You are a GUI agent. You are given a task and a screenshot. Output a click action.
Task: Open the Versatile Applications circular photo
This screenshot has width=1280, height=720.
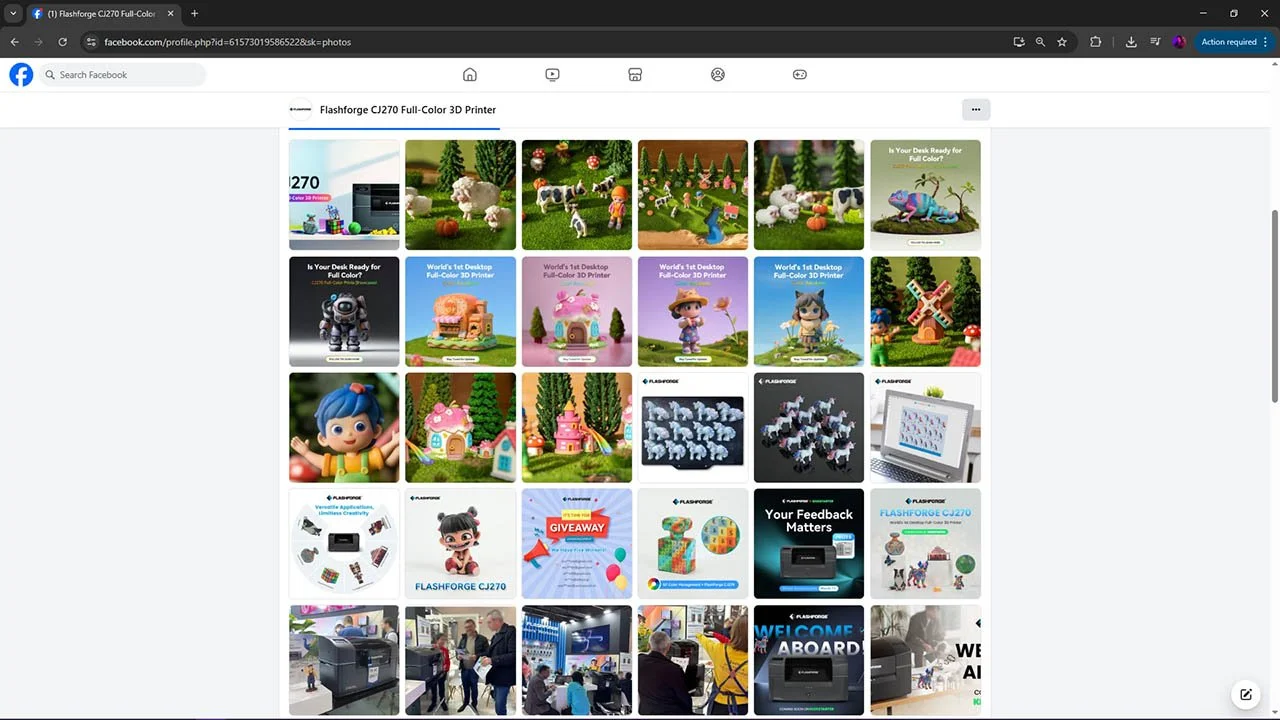[x=344, y=544]
